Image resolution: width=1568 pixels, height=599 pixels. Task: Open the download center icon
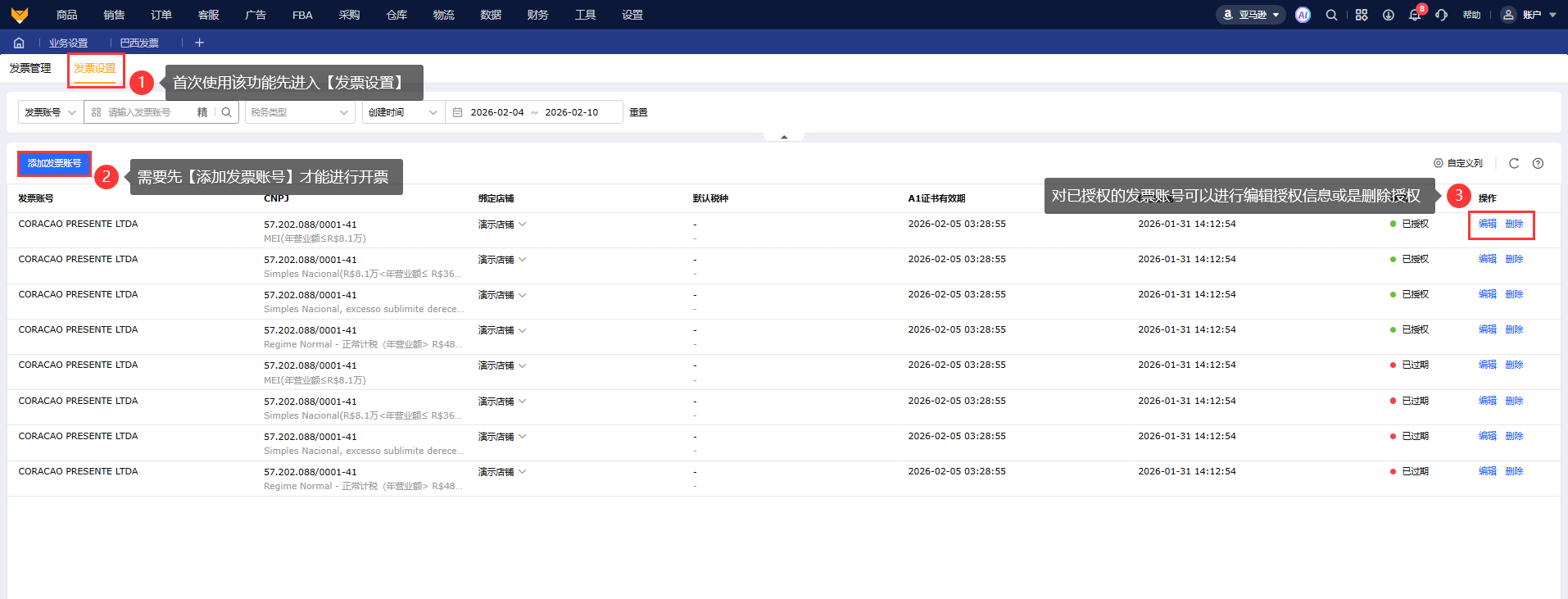point(1389,15)
